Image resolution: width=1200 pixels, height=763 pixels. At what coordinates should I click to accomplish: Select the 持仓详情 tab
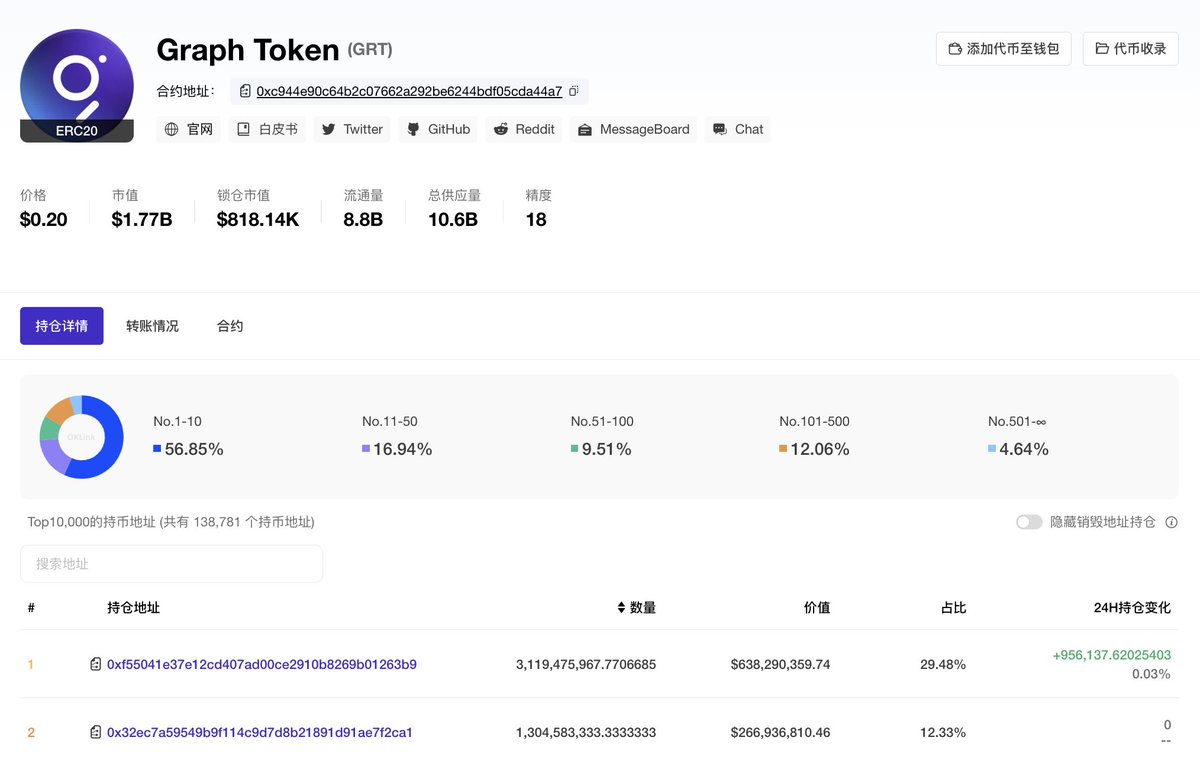[62, 326]
